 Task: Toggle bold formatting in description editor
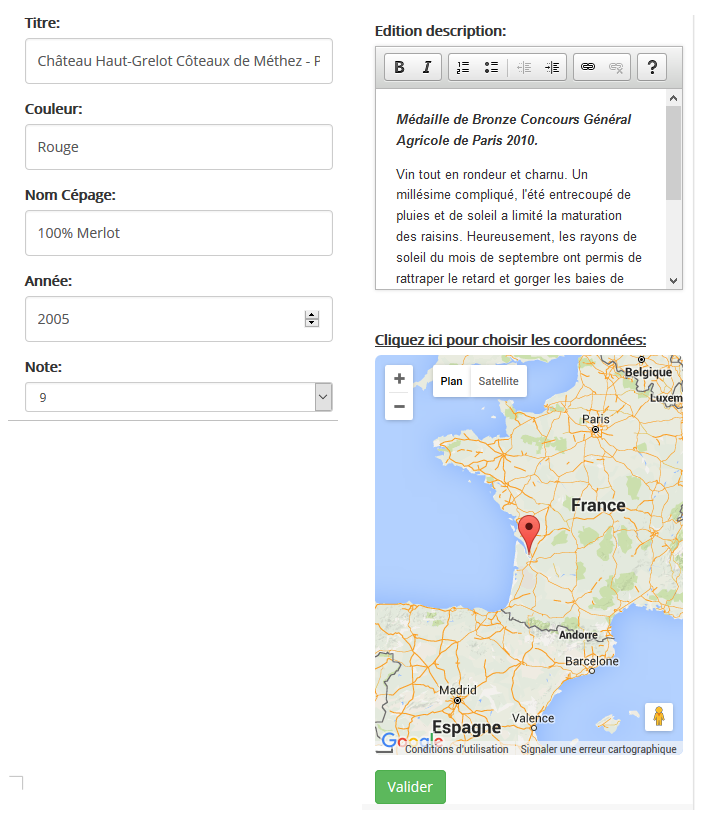click(399, 67)
